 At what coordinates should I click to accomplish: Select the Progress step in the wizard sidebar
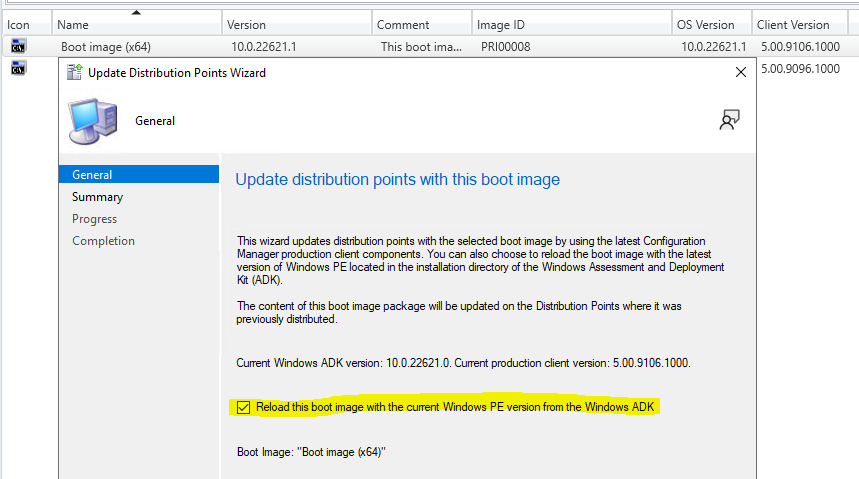(x=94, y=219)
